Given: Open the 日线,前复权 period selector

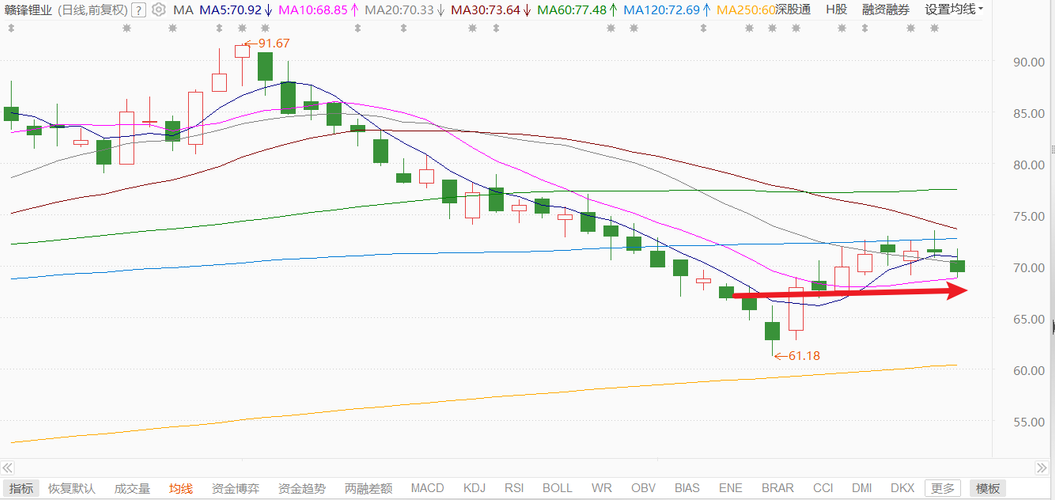Looking at the screenshot, I should (92, 10).
